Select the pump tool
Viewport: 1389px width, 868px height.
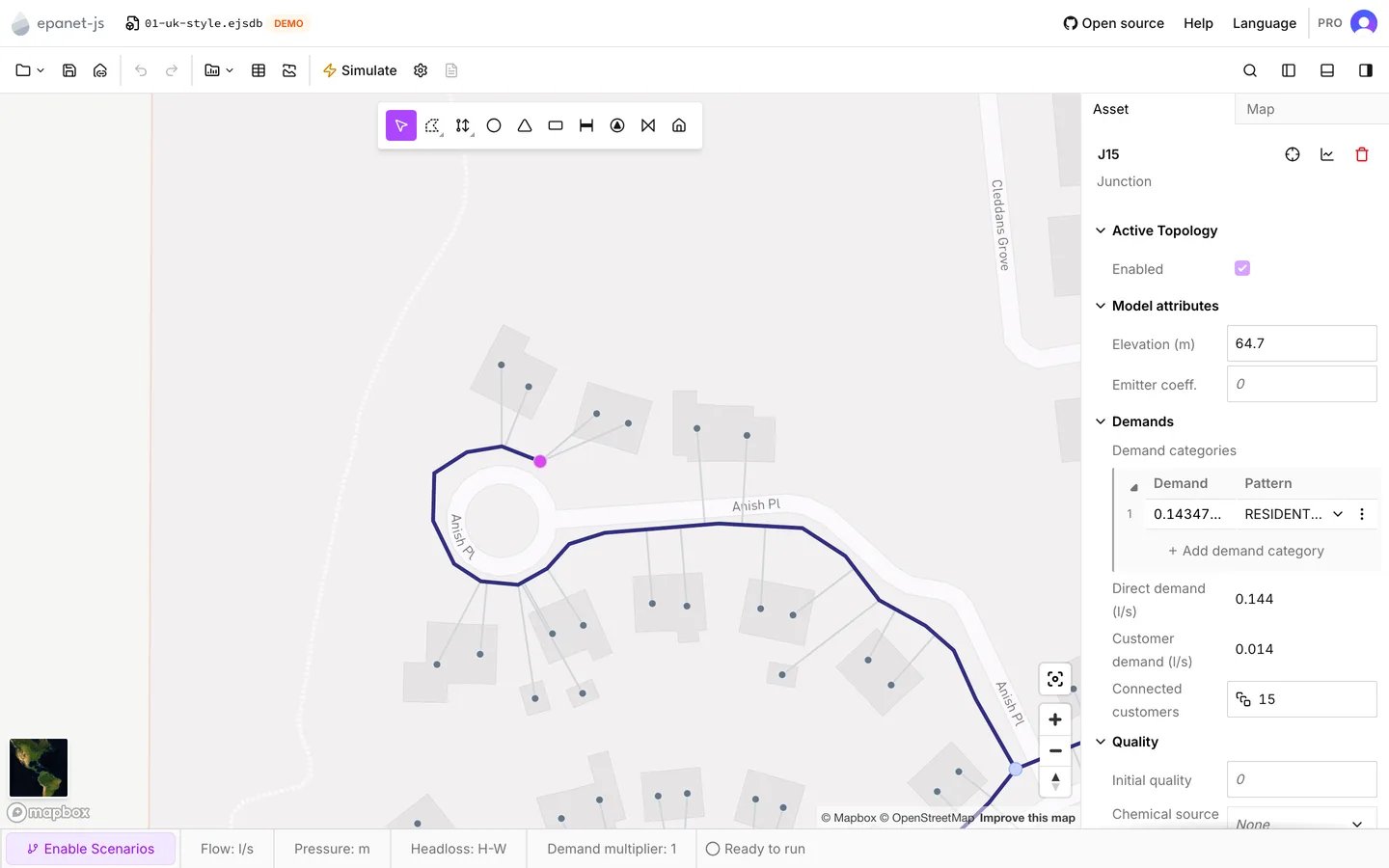[617, 125]
